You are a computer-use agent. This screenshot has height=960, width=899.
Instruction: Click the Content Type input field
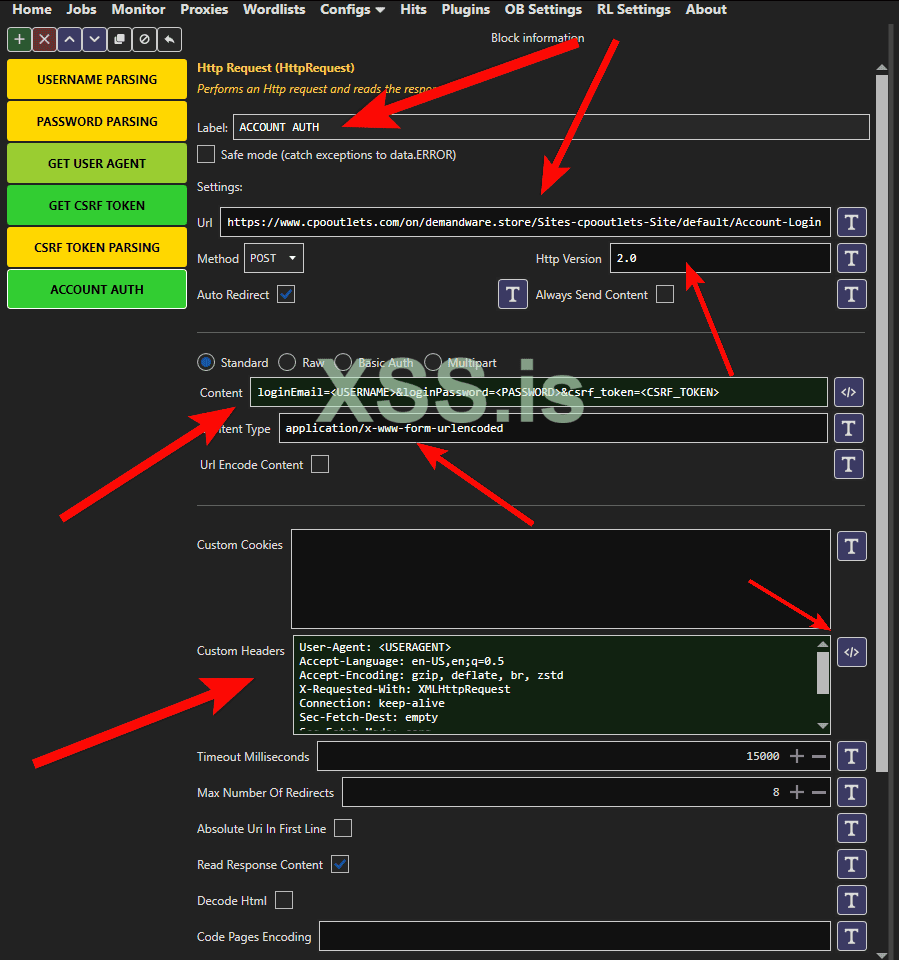tap(553, 429)
